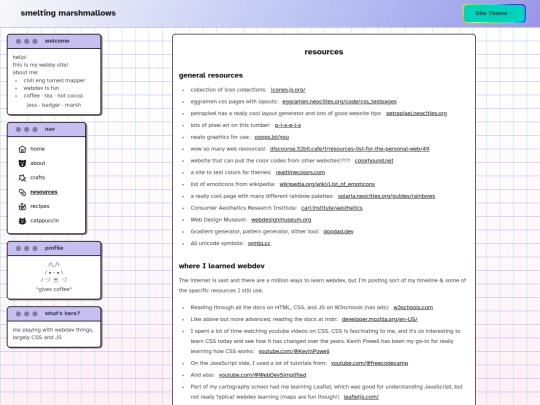Click 'civil eng turned mapper' list item

54,80
